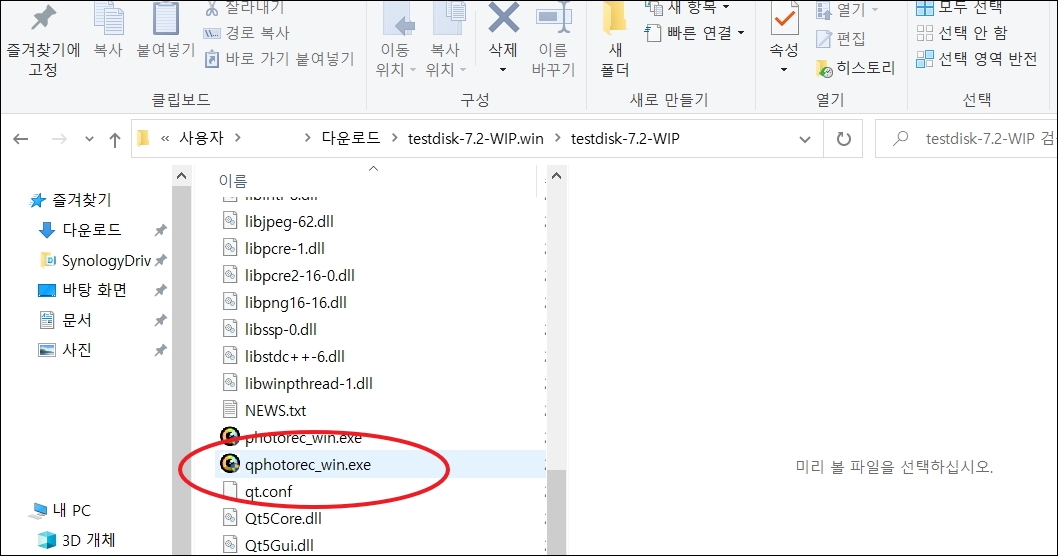The height and width of the screenshot is (556, 1058).
Task: Sort by the 이름 column header
Action: click(x=233, y=181)
